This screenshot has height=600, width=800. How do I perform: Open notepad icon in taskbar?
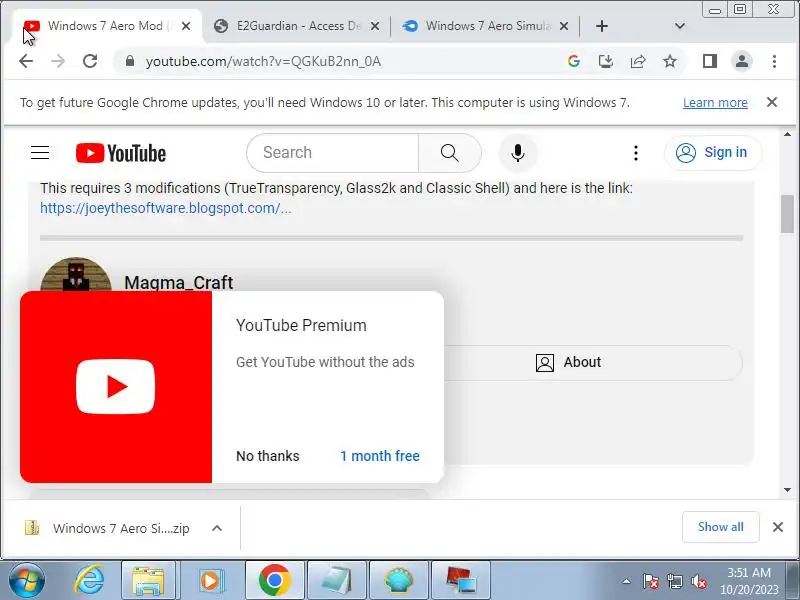coord(337,581)
